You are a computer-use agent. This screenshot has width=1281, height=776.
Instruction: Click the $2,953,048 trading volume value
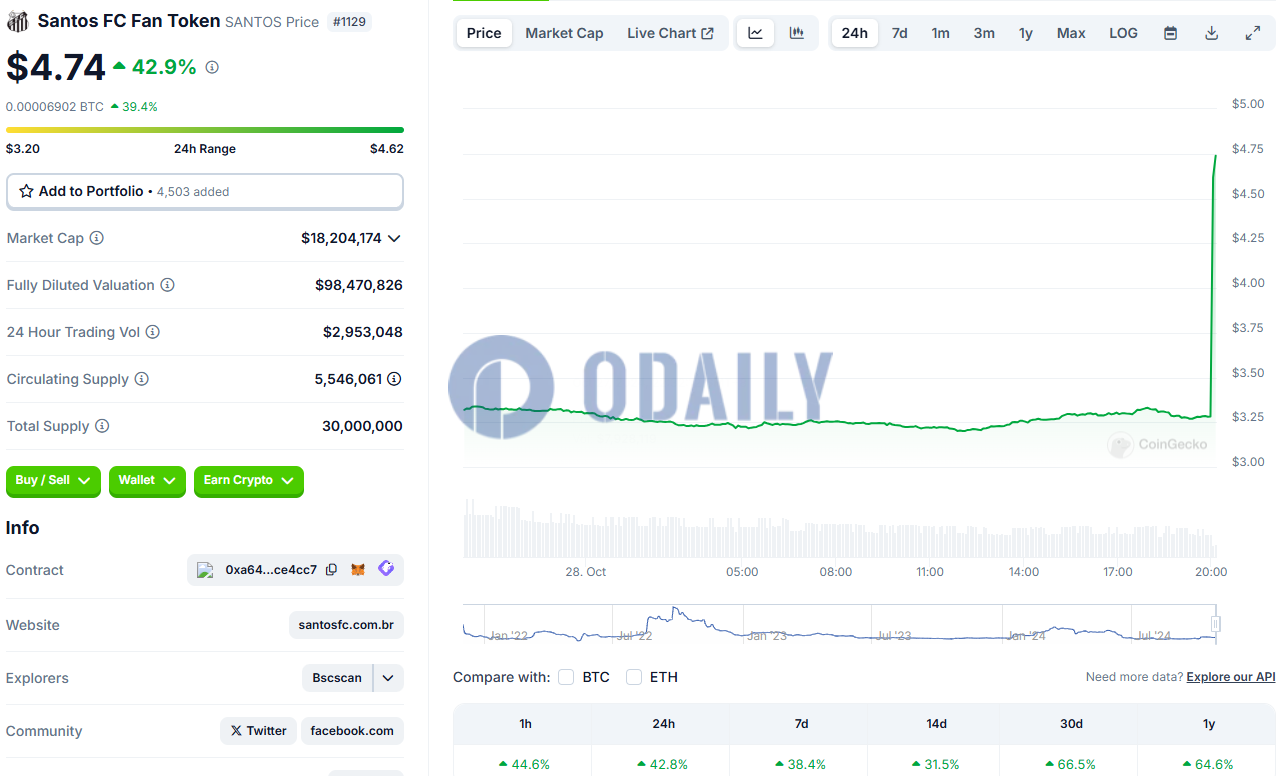(363, 332)
